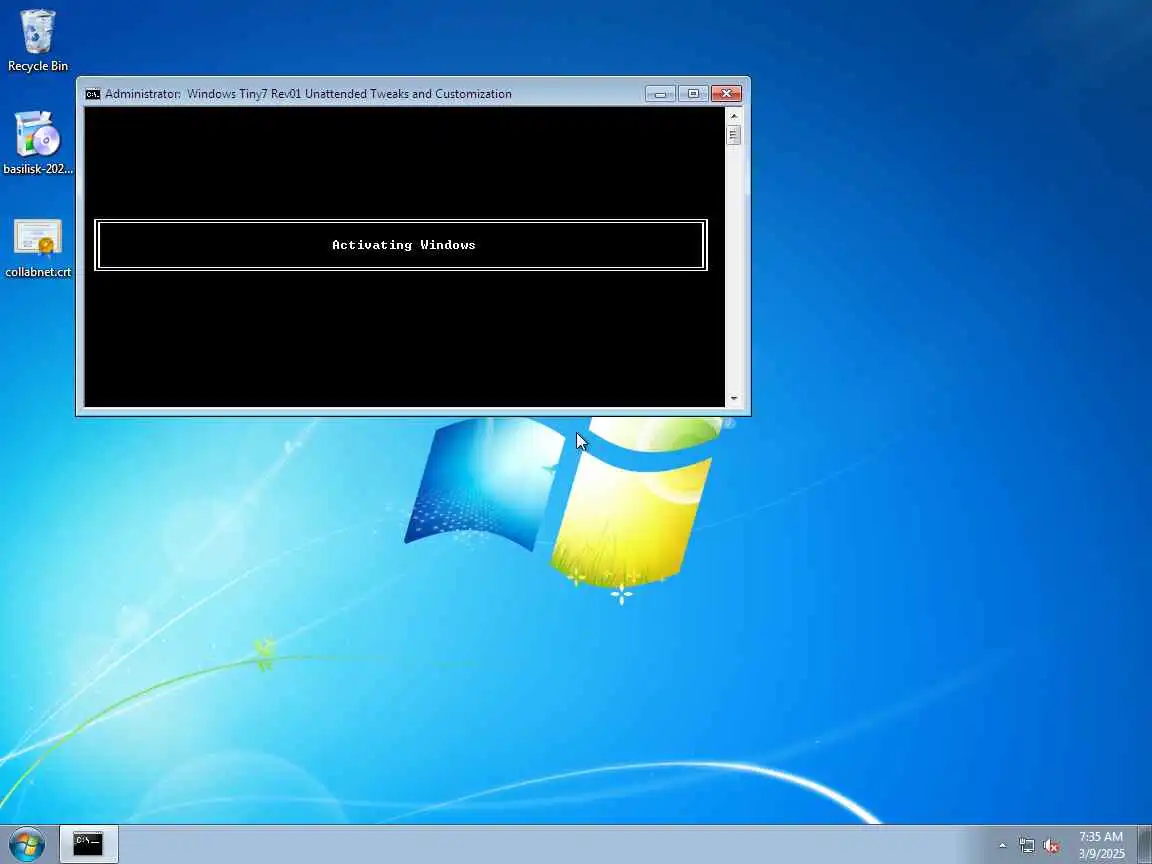
Task: Click the 'Activating Windows' text in console
Action: click(403, 245)
